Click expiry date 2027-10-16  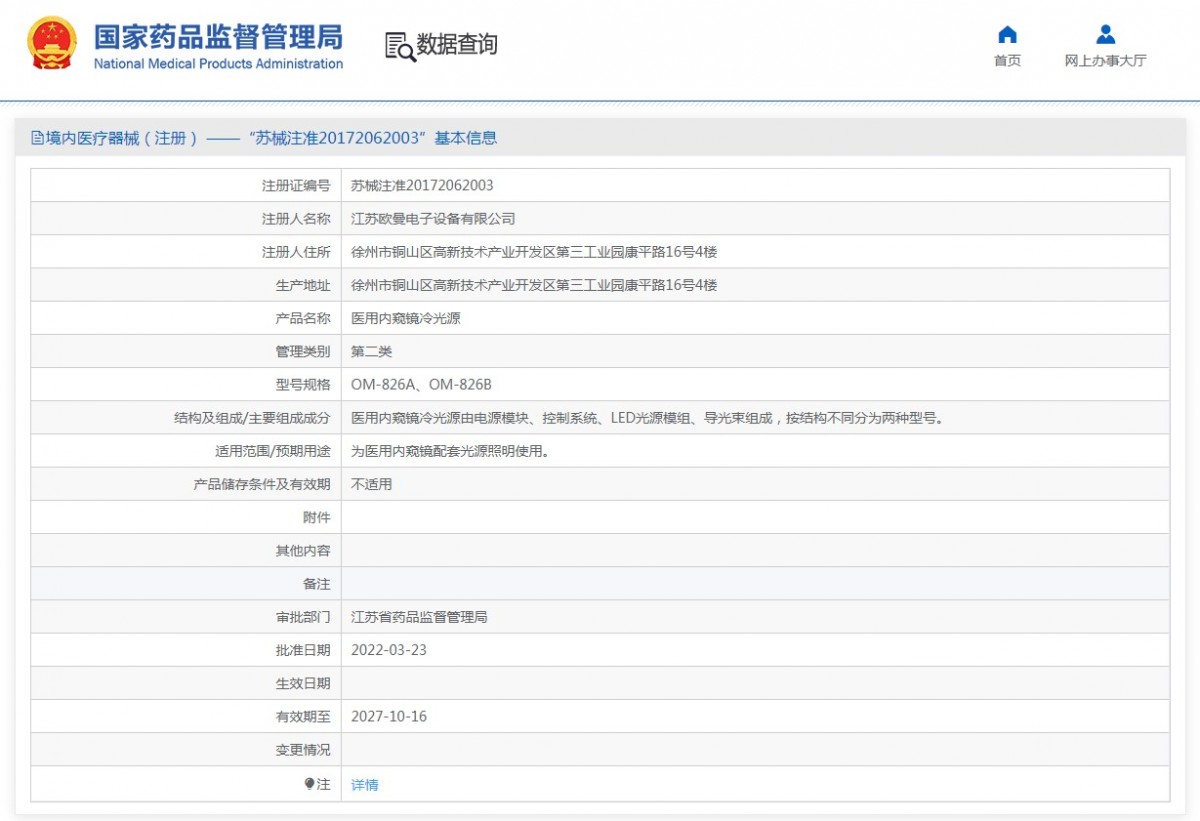[x=389, y=716]
